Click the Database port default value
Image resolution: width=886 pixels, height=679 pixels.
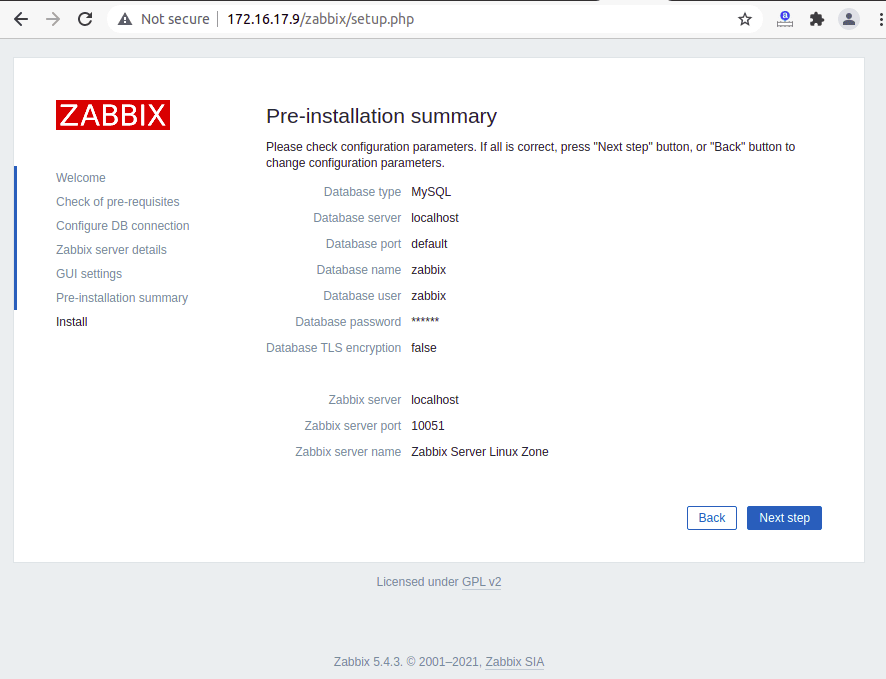coord(429,244)
